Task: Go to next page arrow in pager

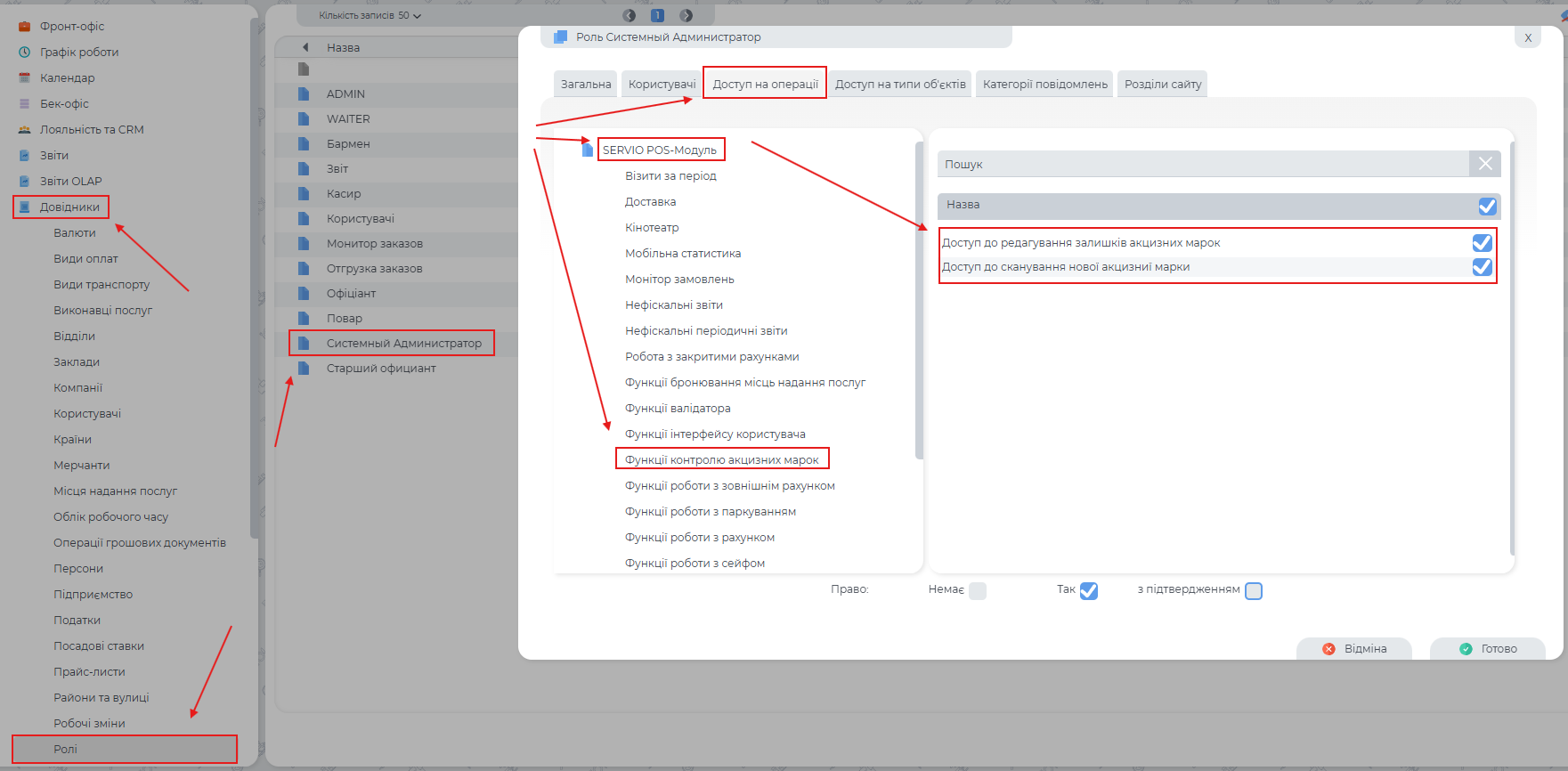Action: point(686,15)
